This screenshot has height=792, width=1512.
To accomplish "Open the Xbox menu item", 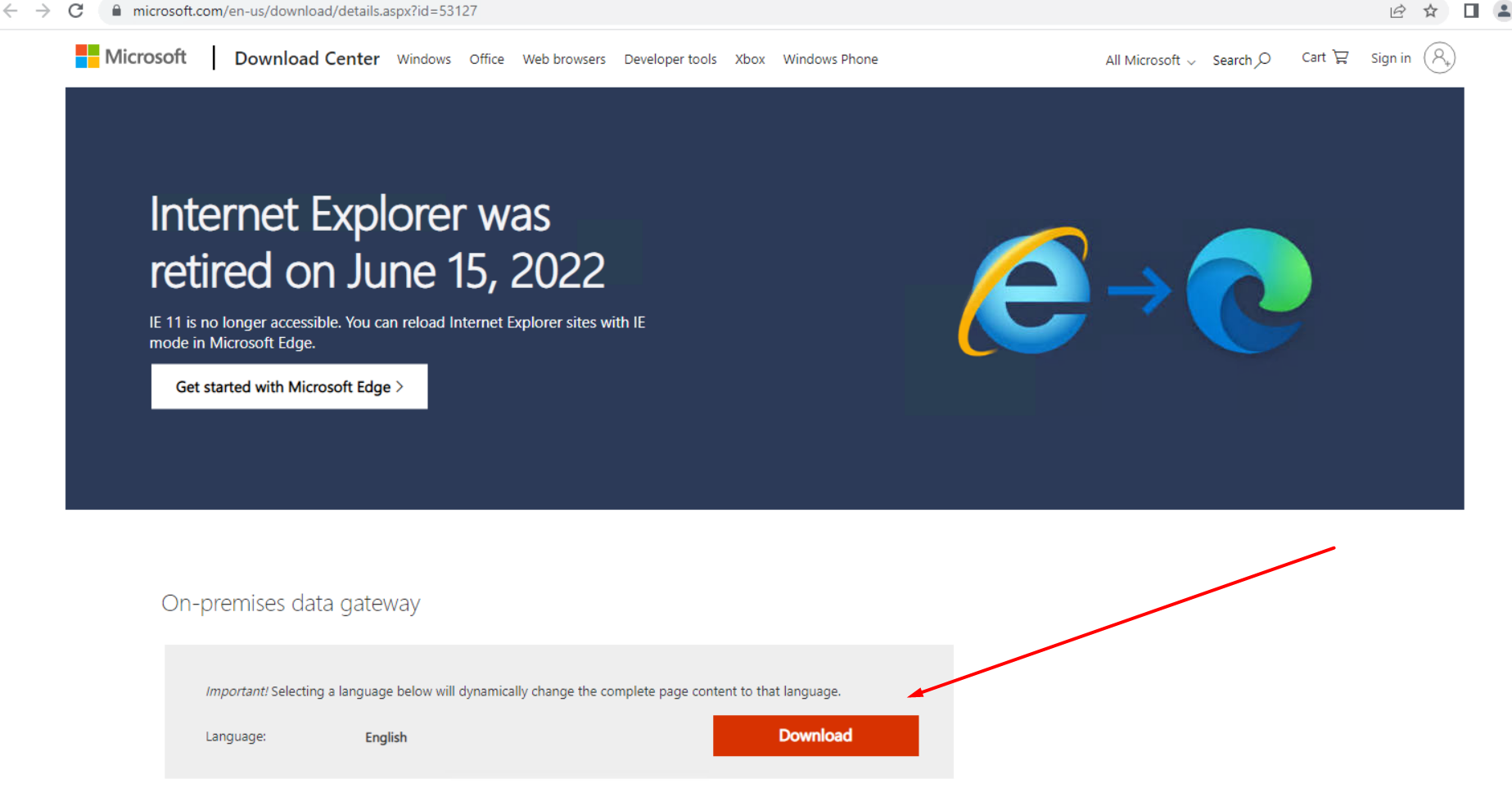I will pos(750,59).
